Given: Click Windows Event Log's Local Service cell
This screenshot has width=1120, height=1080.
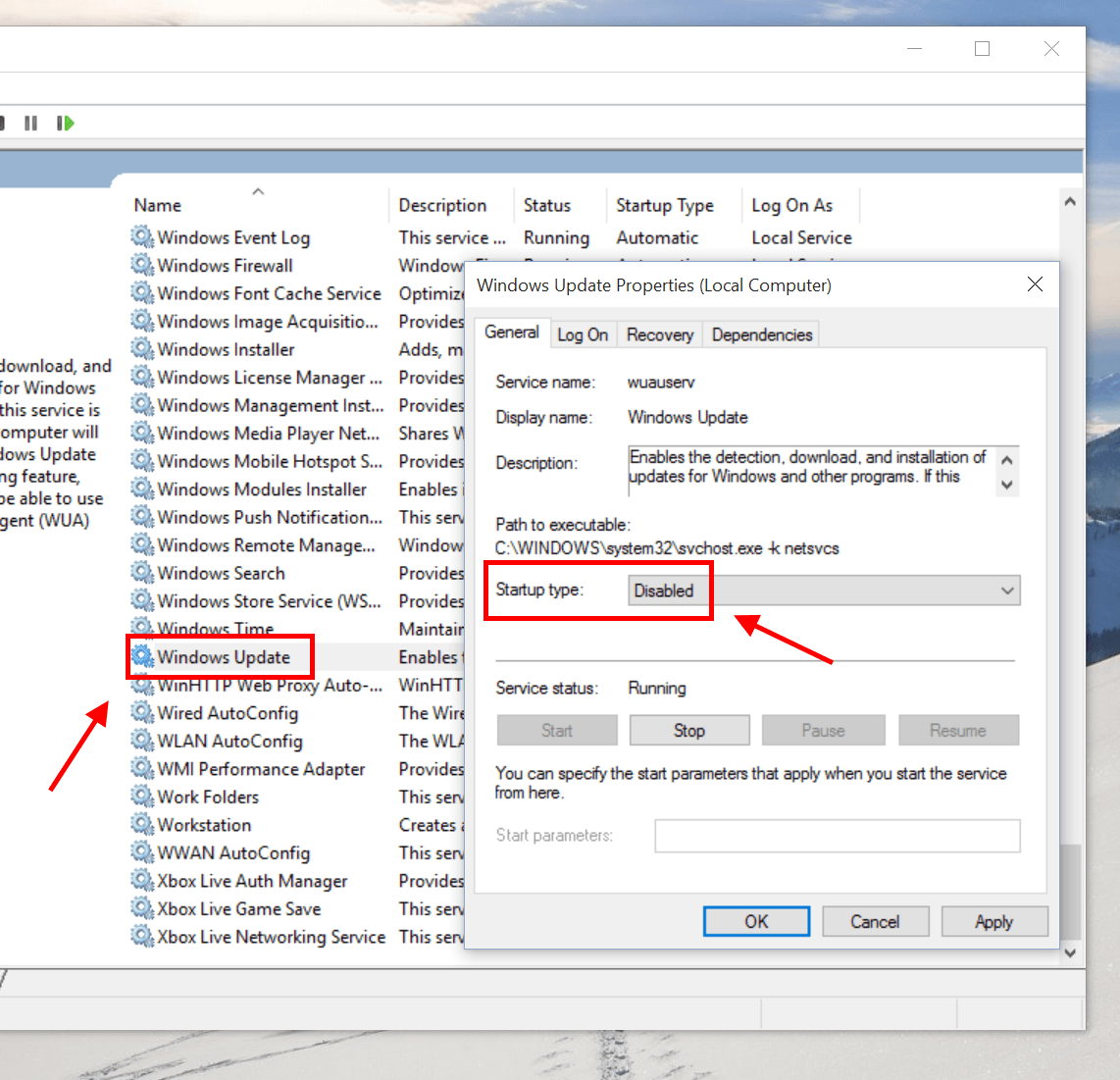Looking at the screenshot, I should (x=801, y=237).
